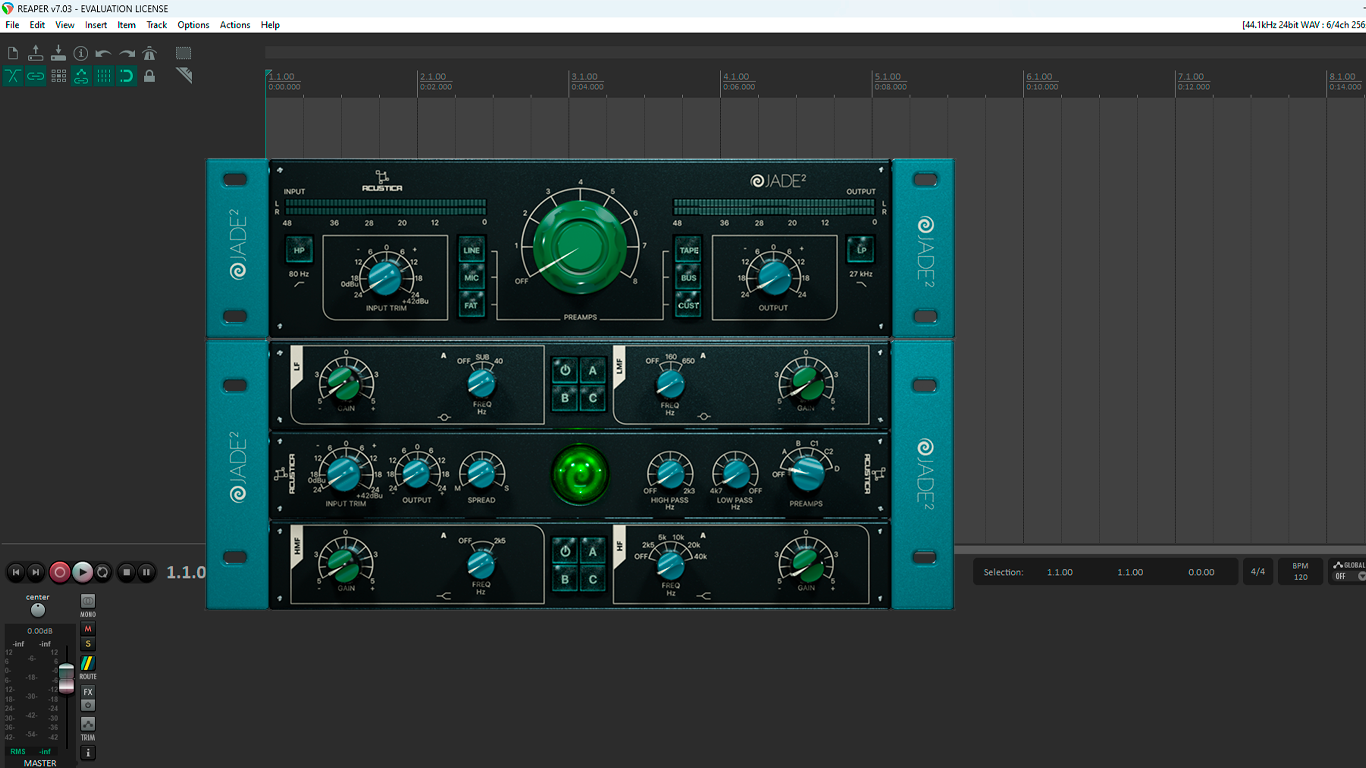
Task: Click the audio format status at top right
Action: [x=1304, y=25]
